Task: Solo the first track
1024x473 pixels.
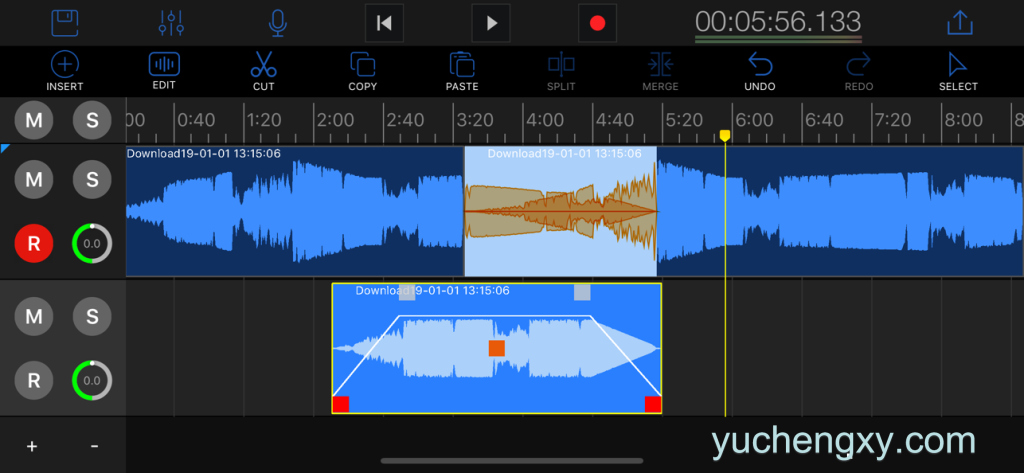Action: (x=92, y=179)
